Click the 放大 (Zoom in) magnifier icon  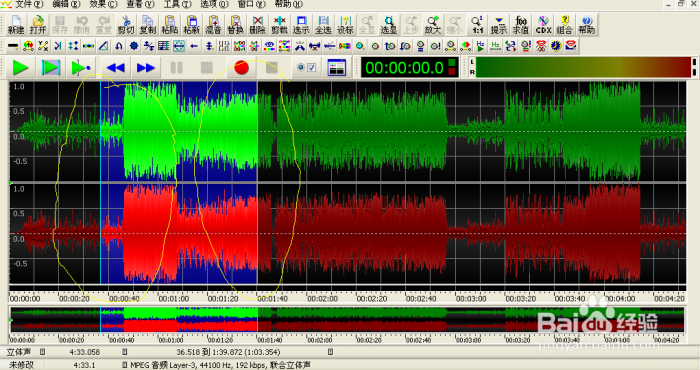(433, 25)
